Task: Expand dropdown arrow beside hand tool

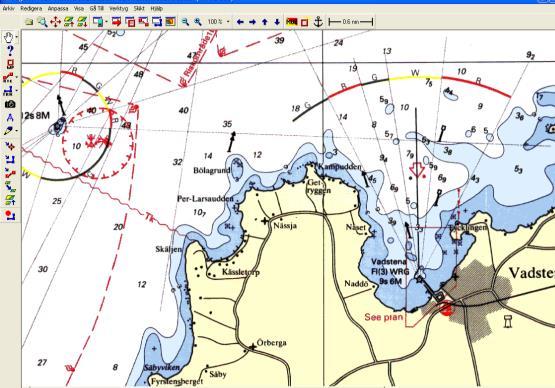Action: click(17, 36)
